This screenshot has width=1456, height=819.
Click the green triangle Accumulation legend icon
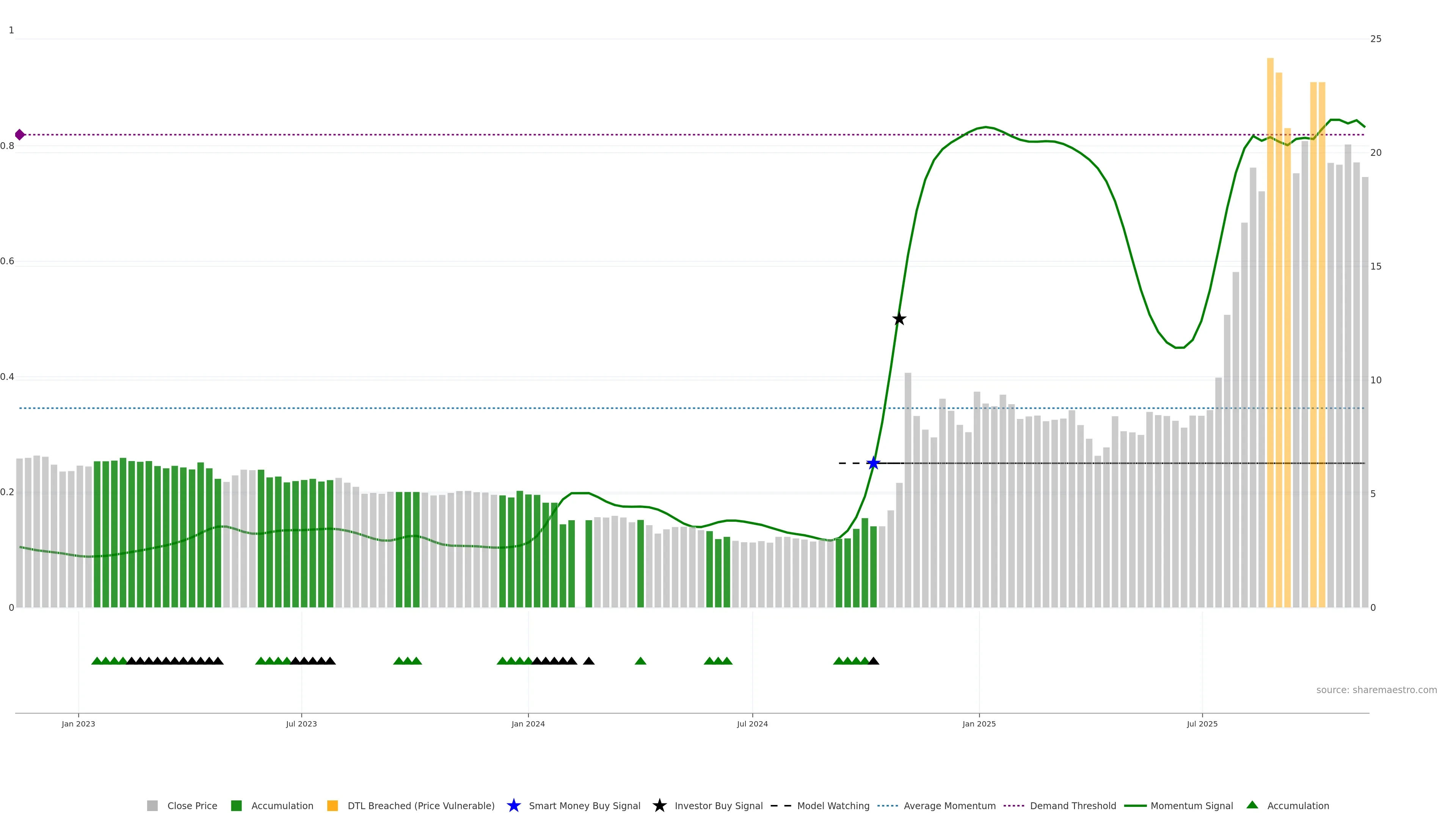click(x=1252, y=805)
